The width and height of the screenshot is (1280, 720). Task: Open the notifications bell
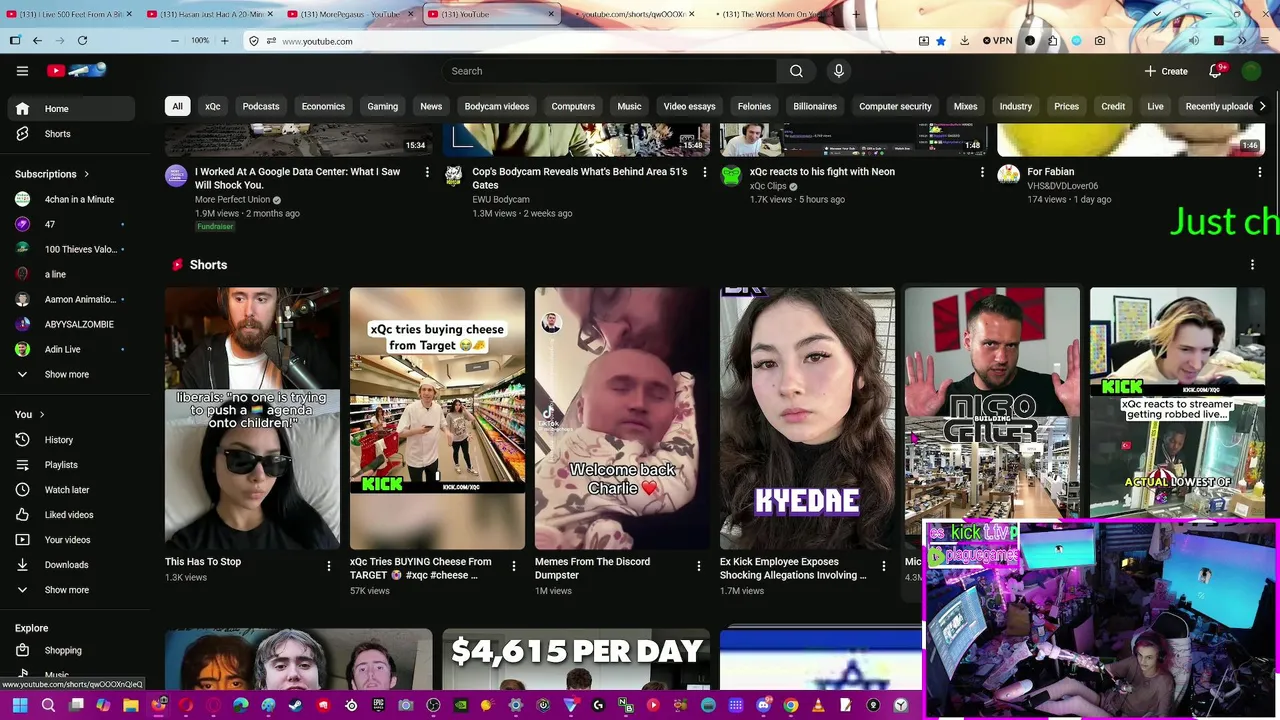coord(1216,71)
